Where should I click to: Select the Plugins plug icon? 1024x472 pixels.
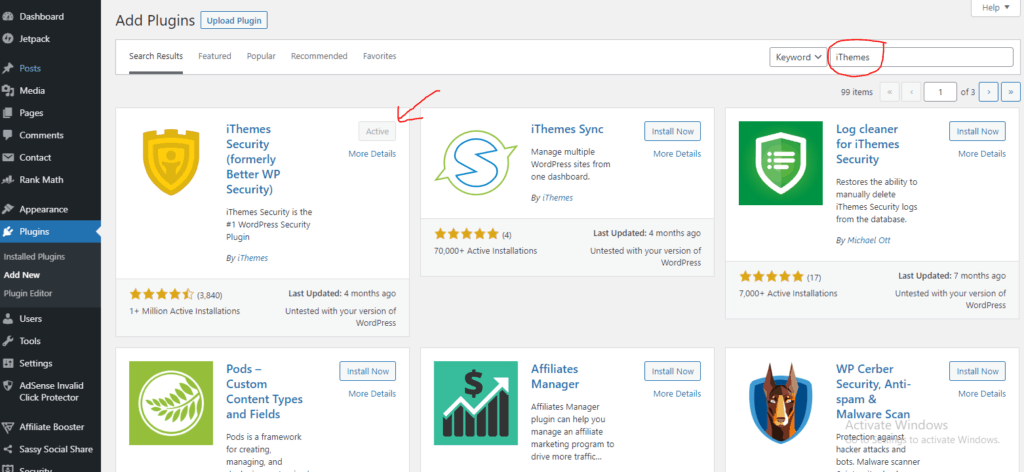8,232
